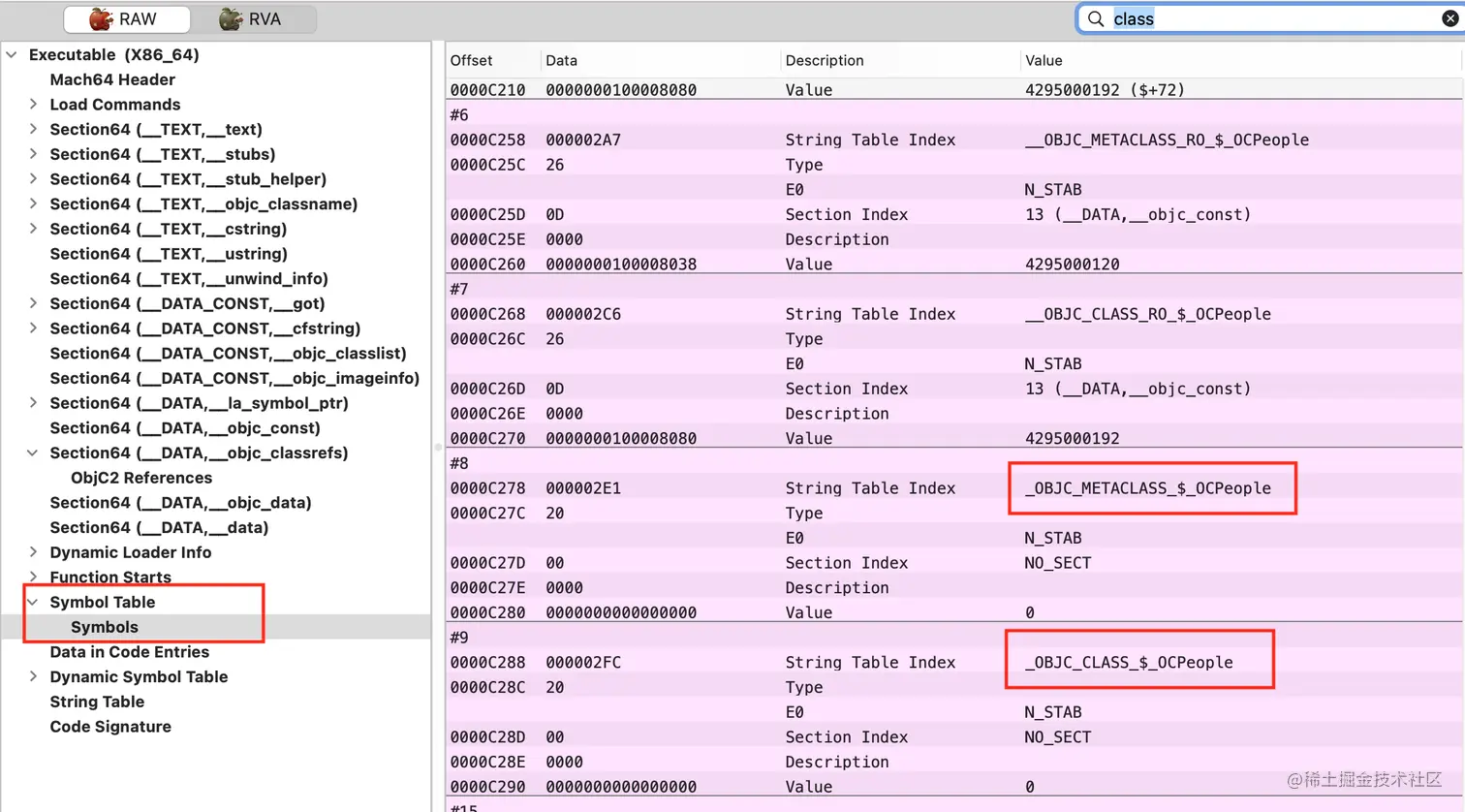The image size is (1465, 812).
Task: Select Section64 (__DATA_CONST,__objc_imageinfo) item
Action: pos(234,378)
